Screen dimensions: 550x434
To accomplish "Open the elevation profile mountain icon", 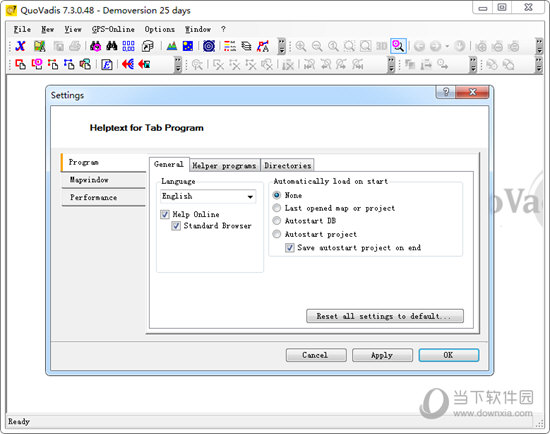I will click(172, 46).
